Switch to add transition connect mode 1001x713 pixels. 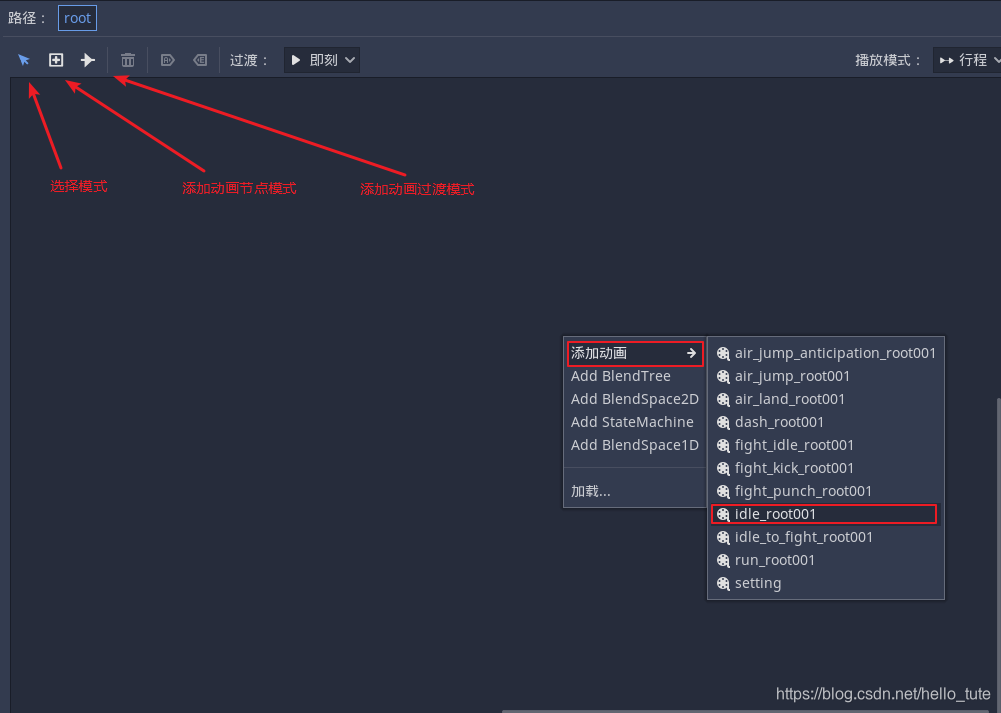tap(87, 60)
